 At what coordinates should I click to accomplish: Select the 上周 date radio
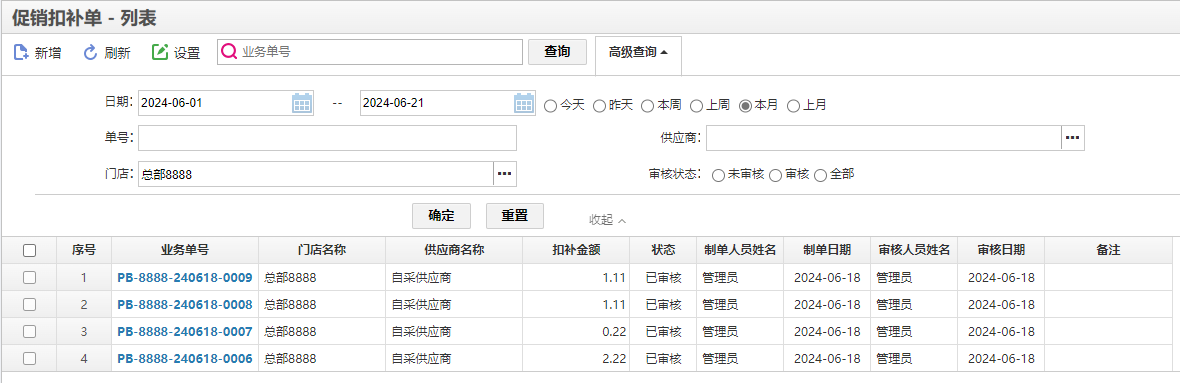tap(696, 105)
